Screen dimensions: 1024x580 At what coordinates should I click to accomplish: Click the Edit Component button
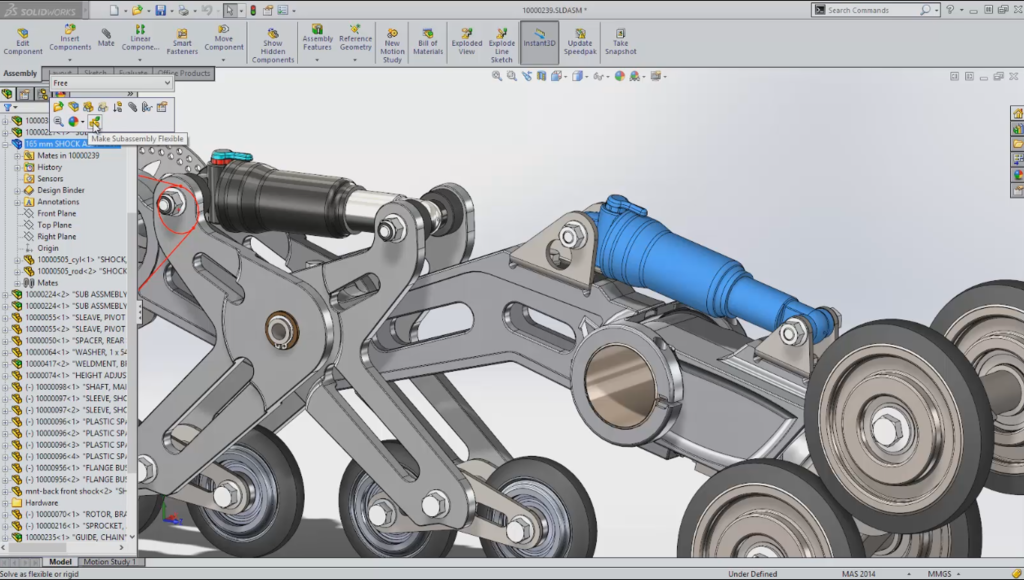[23, 41]
